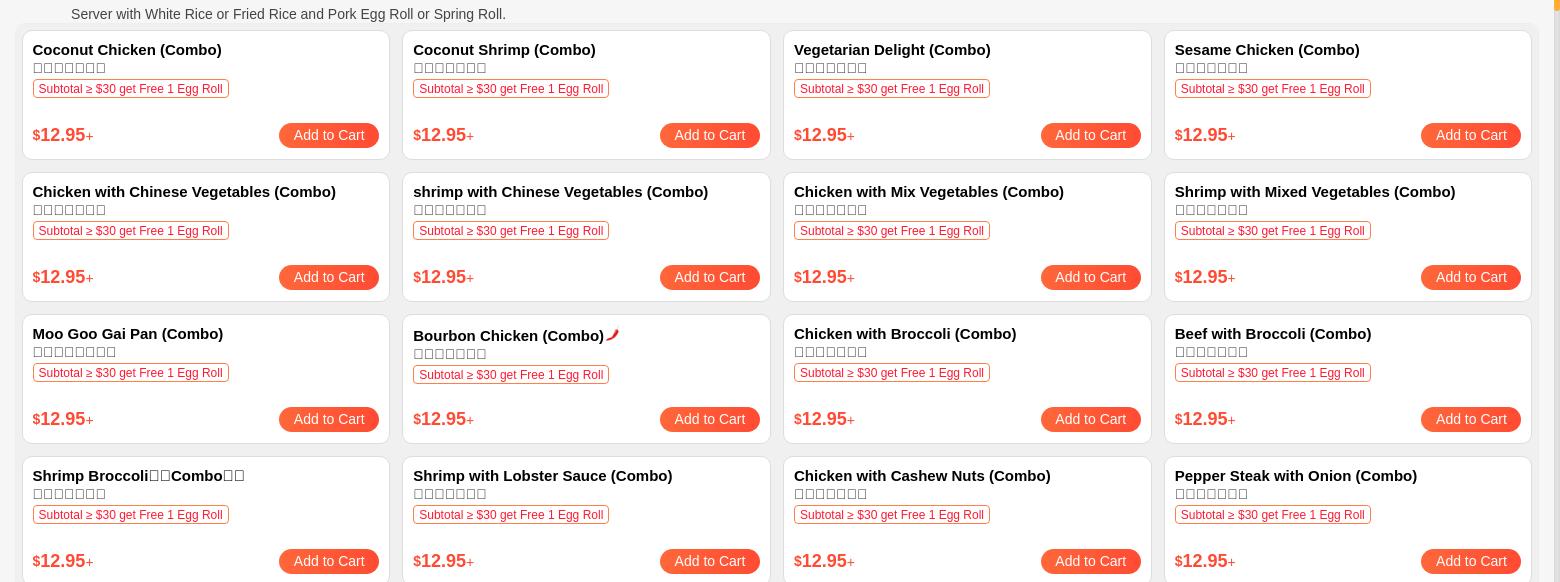
Task: Add Chicken with Cashew Nuts to cart
Action: [x=1090, y=561]
